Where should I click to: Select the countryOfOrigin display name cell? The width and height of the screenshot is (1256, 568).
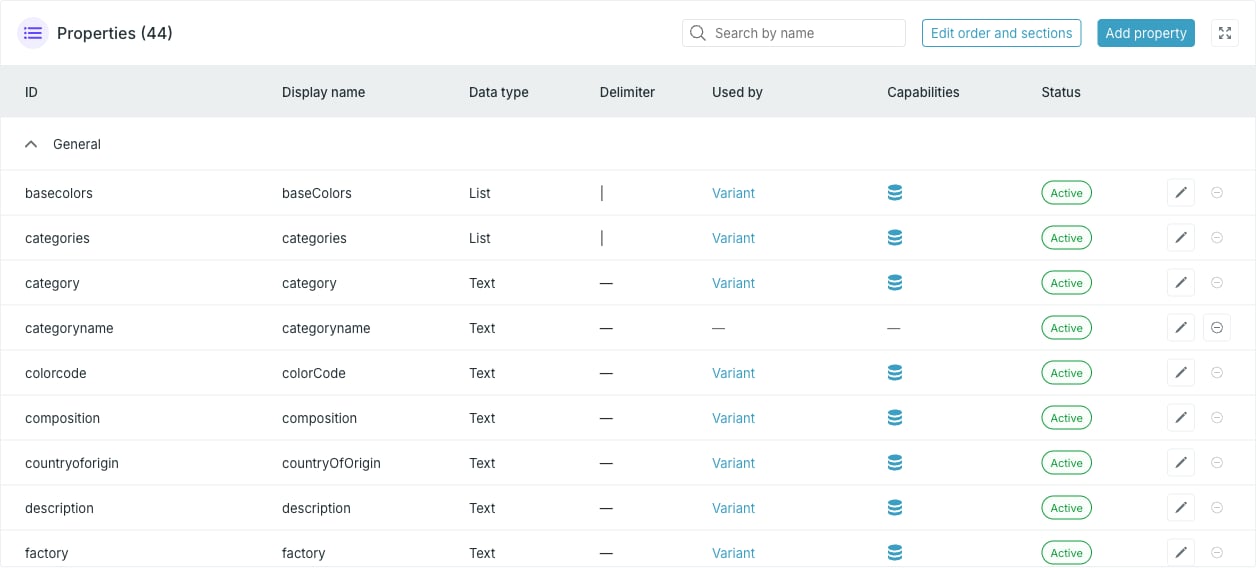click(x=331, y=463)
